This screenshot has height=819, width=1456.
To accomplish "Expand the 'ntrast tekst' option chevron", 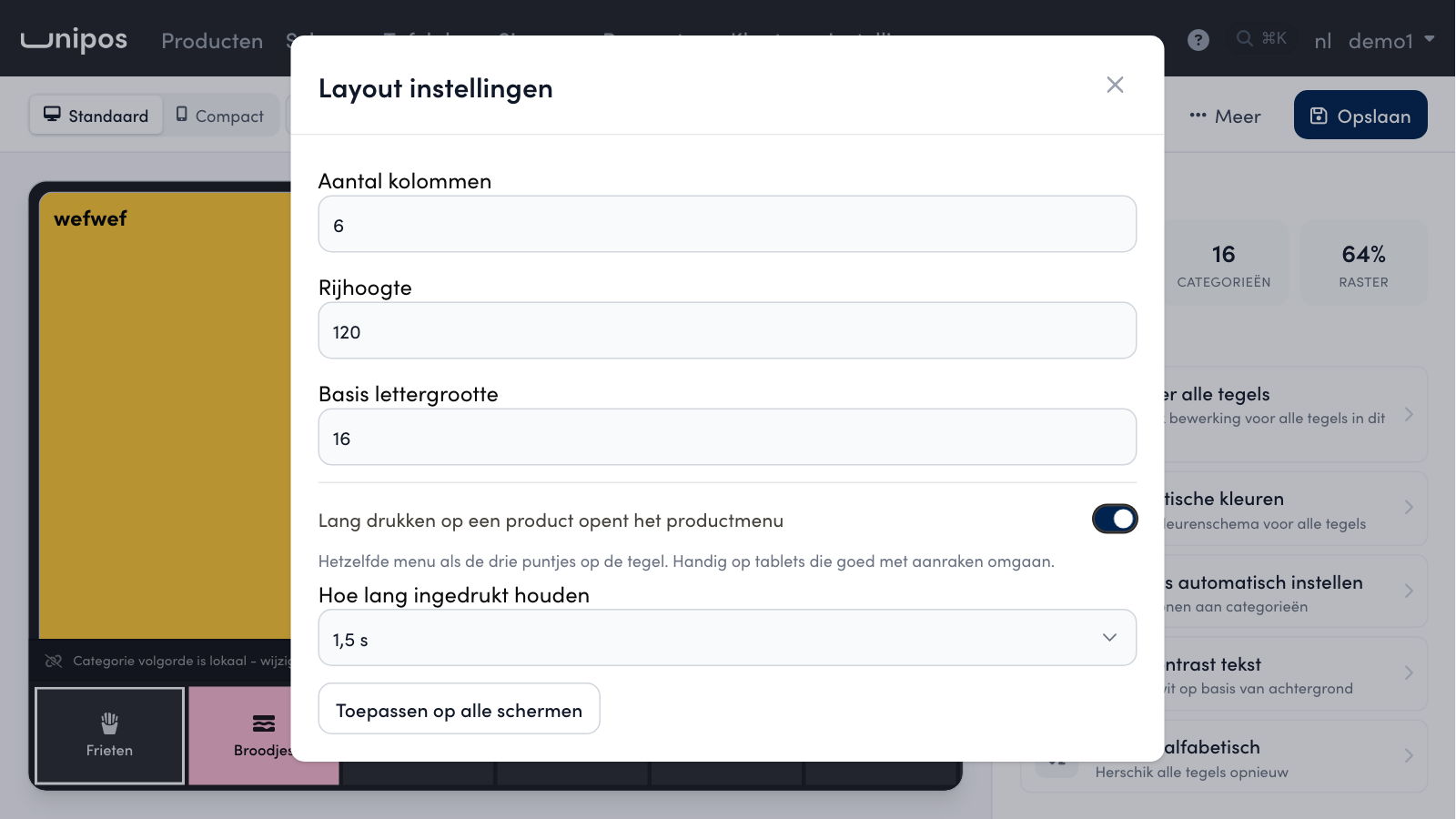I will [1409, 673].
